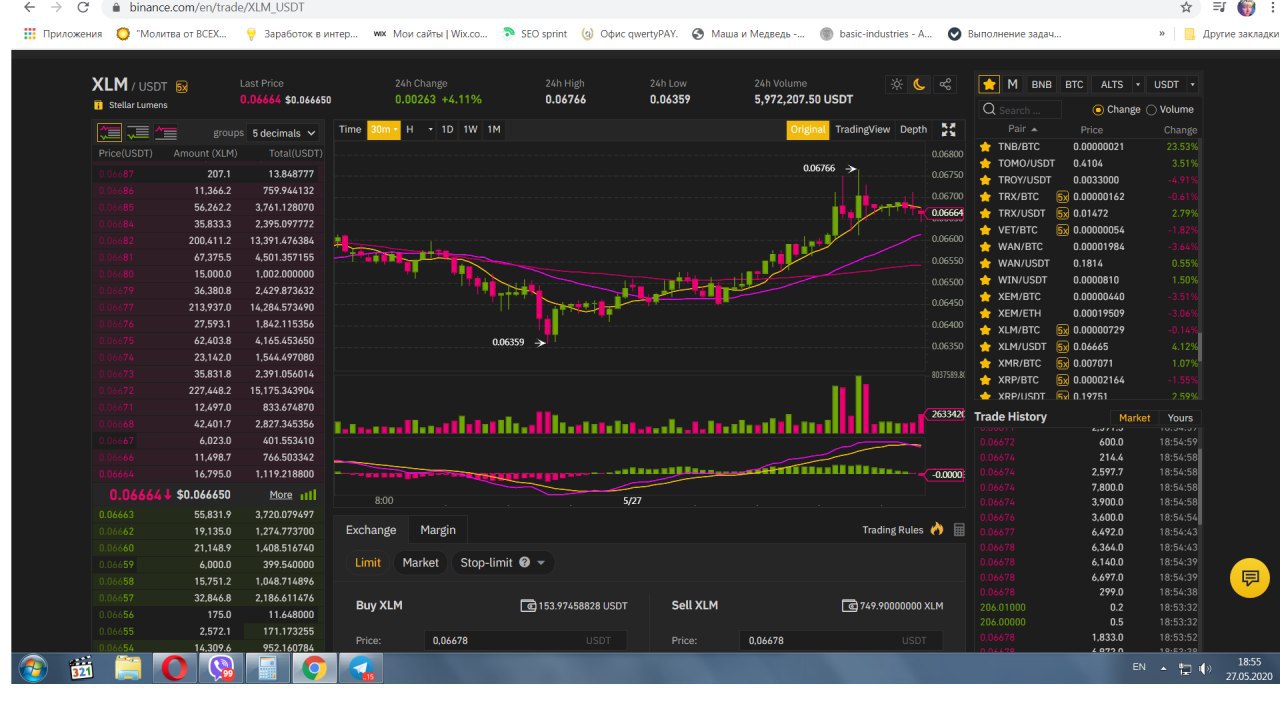The width and height of the screenshot is (1280, 720).
Task: Click the favorites star filter in the pairs panel
Action: point(988,85)
